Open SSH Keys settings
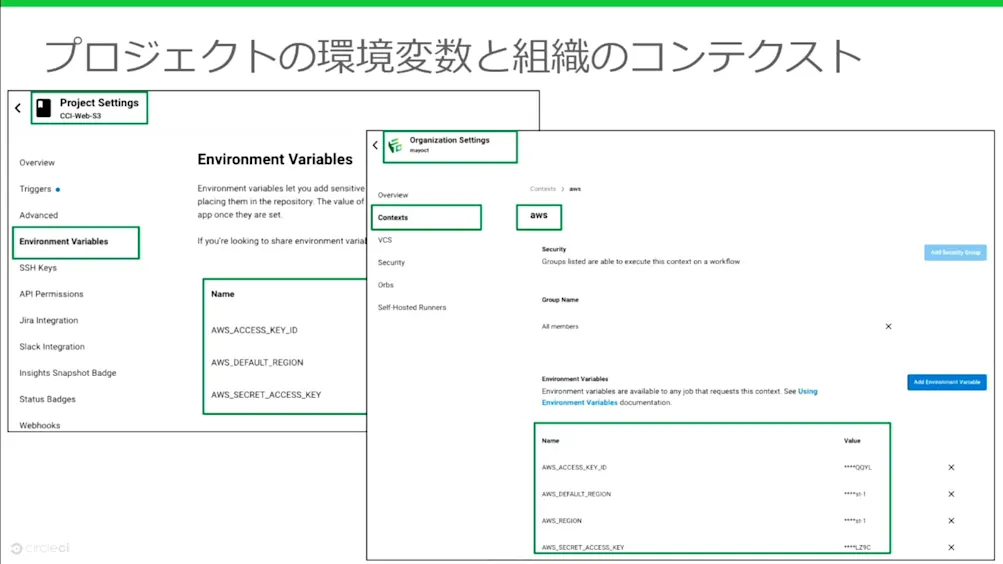Screen dimensions: 1003x564 [38, 268]
